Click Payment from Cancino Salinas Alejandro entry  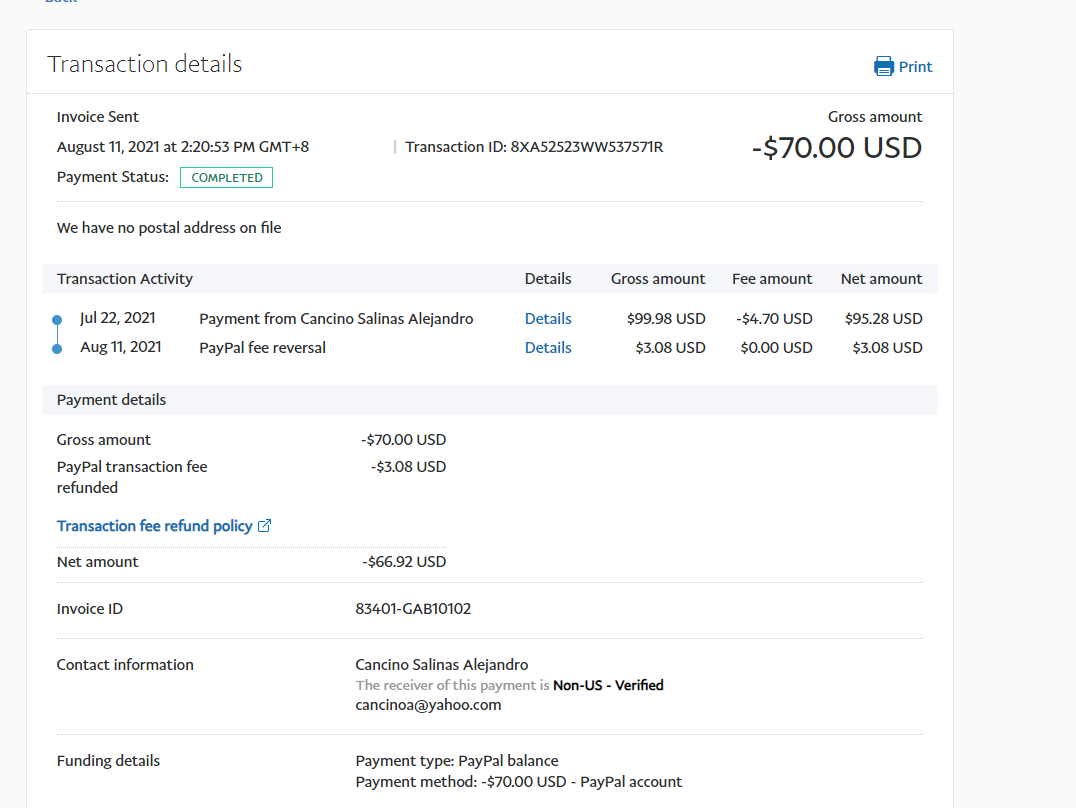click(336, 319)
